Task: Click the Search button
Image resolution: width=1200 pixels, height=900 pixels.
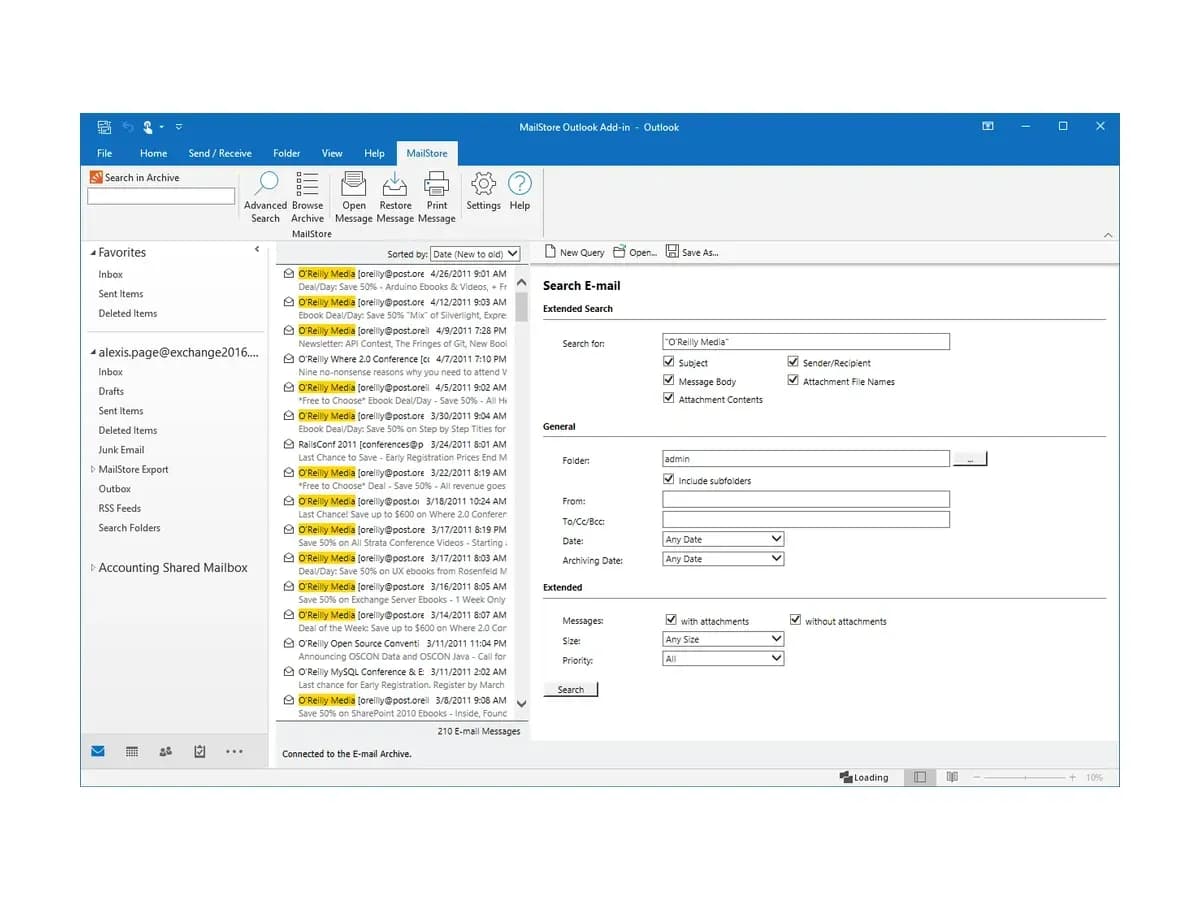Action: 570,689
